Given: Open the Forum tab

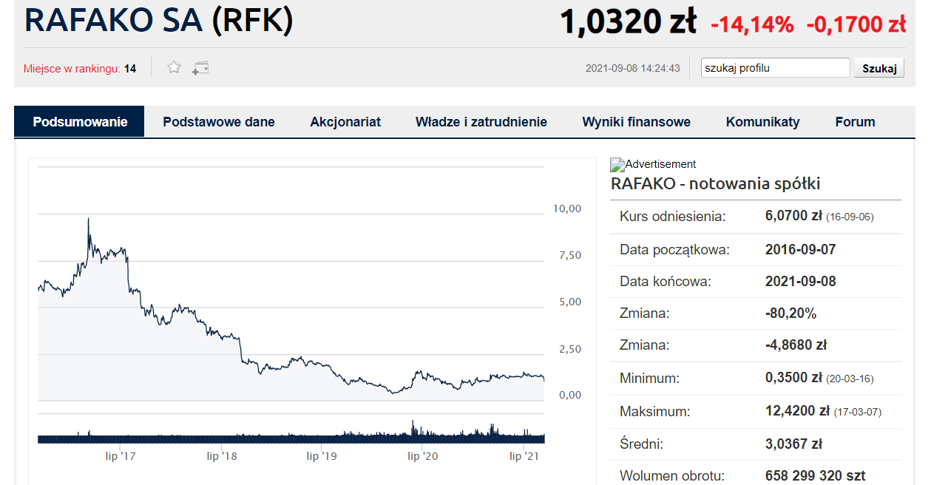Looking at the screenshot, I should pos(855,122).
